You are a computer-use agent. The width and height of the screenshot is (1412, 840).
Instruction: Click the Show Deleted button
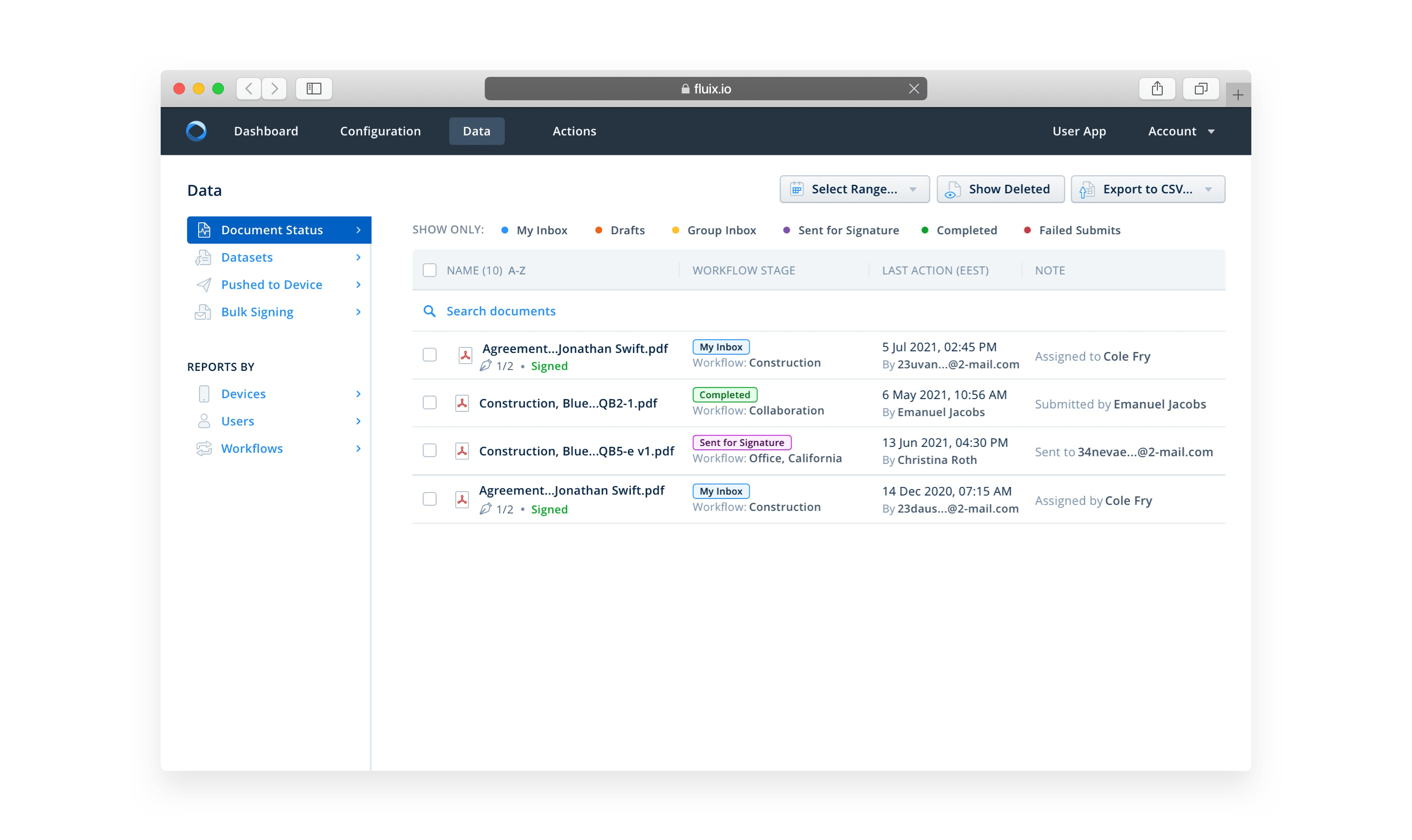(1000, 189)
